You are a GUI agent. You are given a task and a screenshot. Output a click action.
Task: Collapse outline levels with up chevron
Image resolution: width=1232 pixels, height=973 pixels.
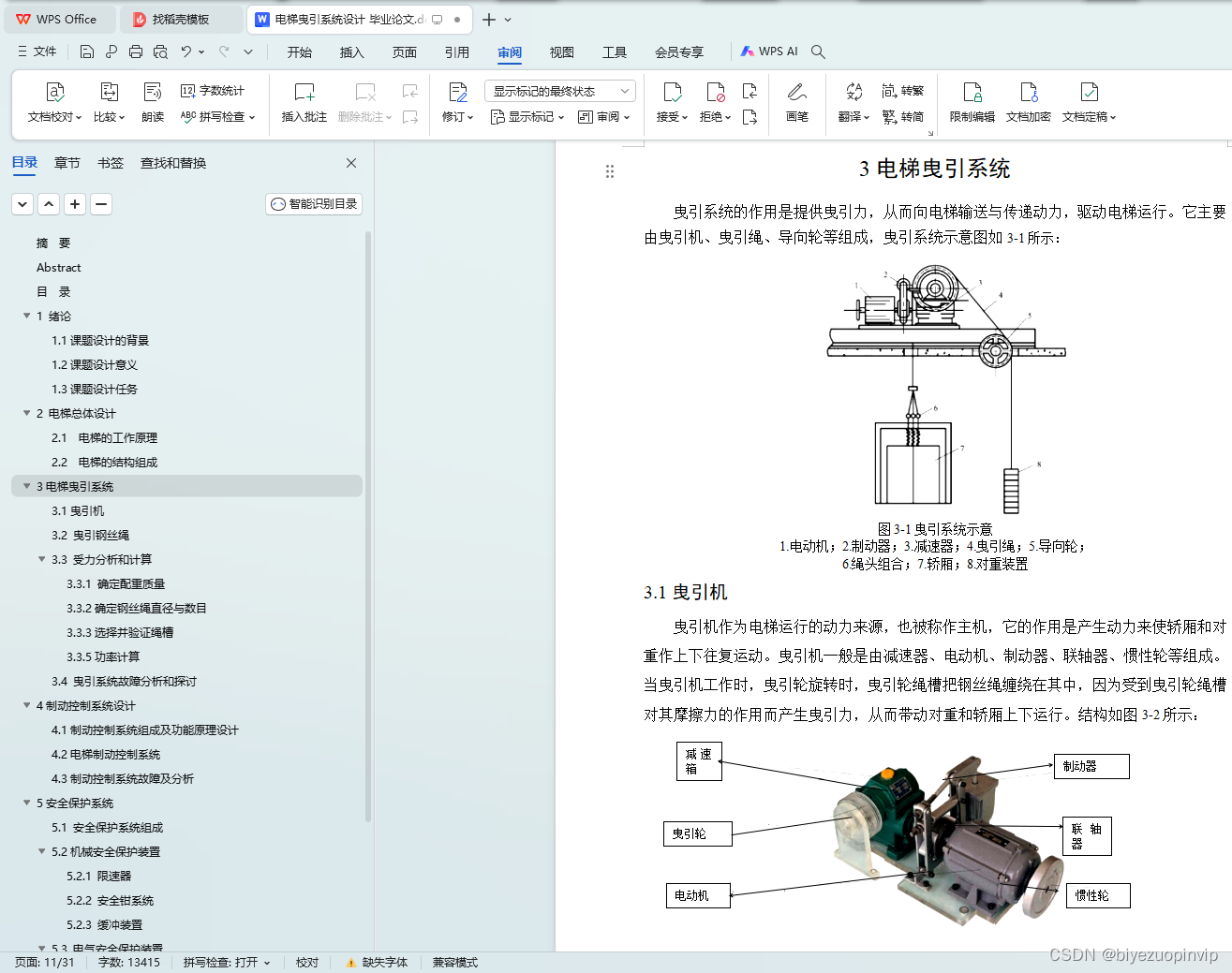click(x=49, y=204)
